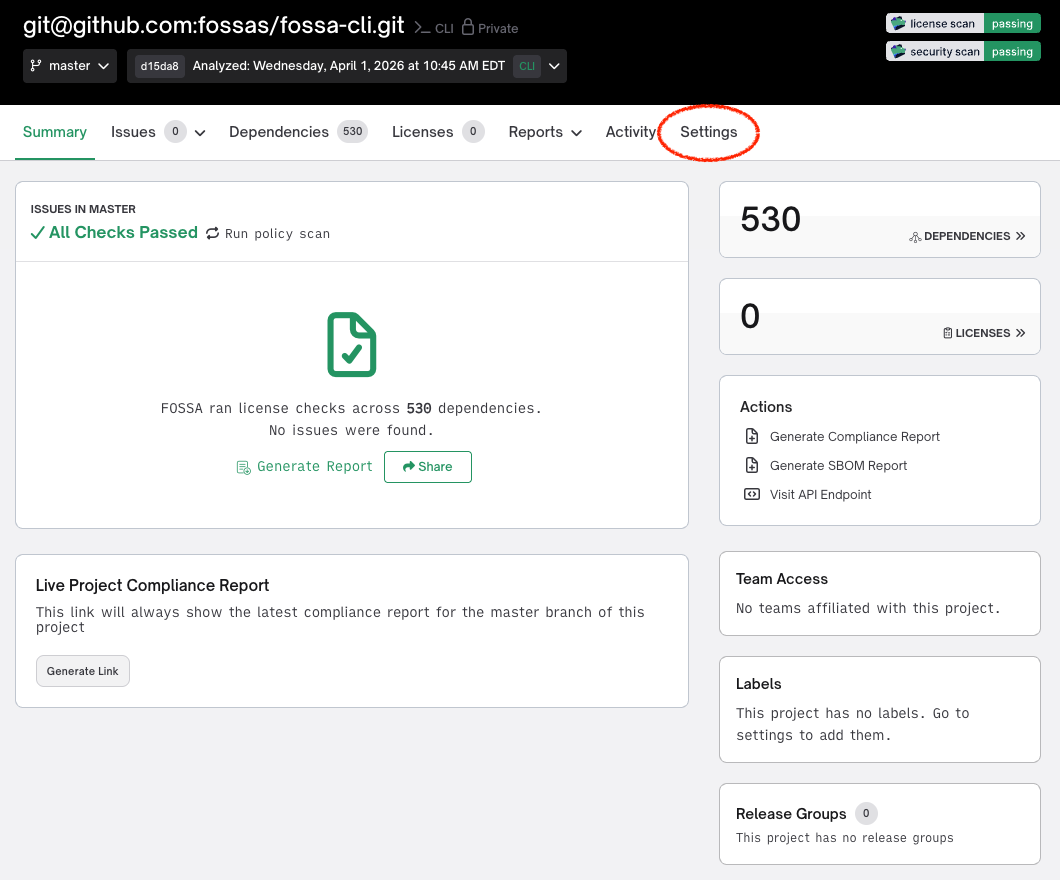This screenshot has height=880, width=1060.
Task: Click the git branch icon beside master
Action: [36, 66]
